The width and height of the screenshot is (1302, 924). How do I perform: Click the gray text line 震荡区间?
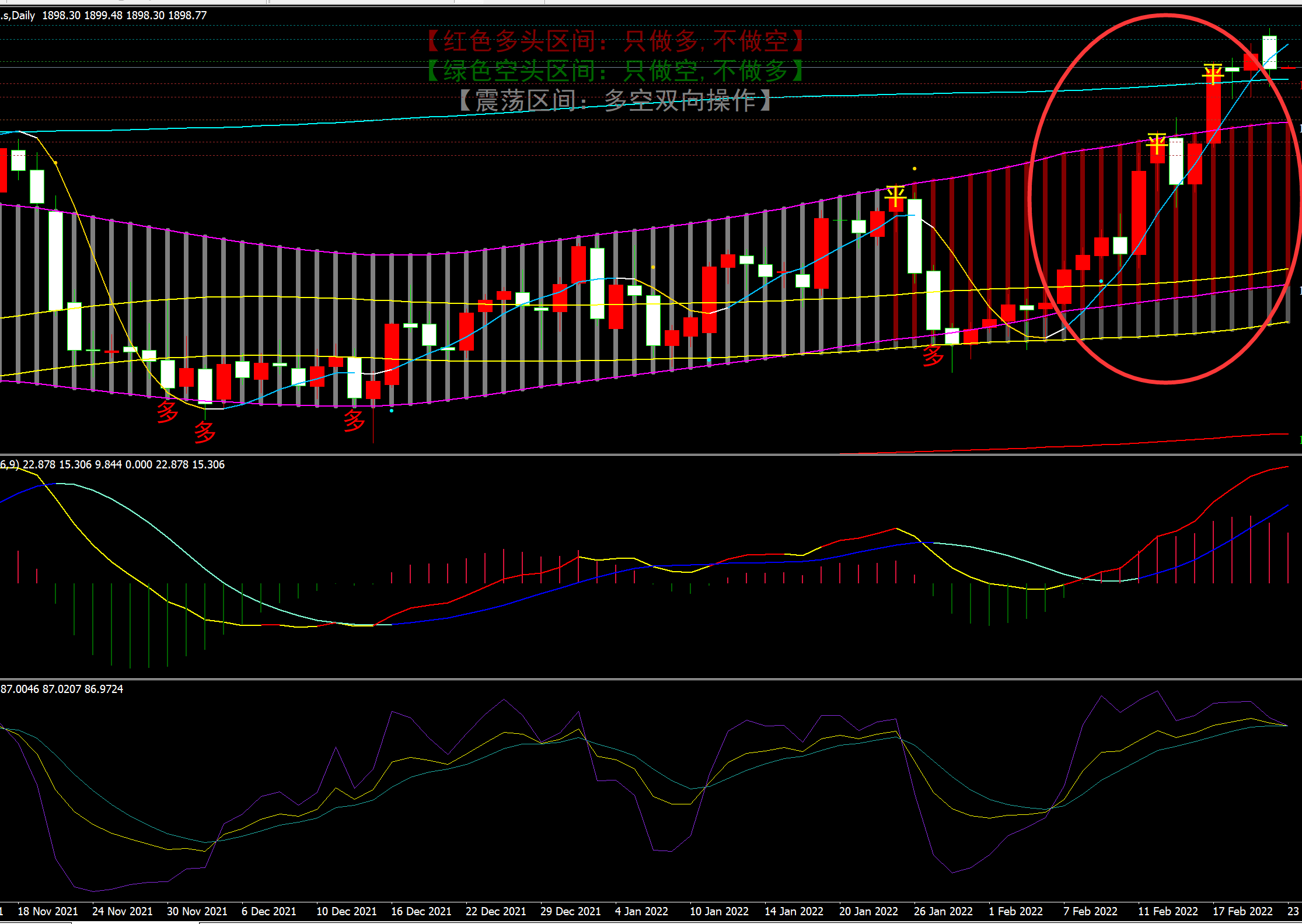click(x=616, y=101)
